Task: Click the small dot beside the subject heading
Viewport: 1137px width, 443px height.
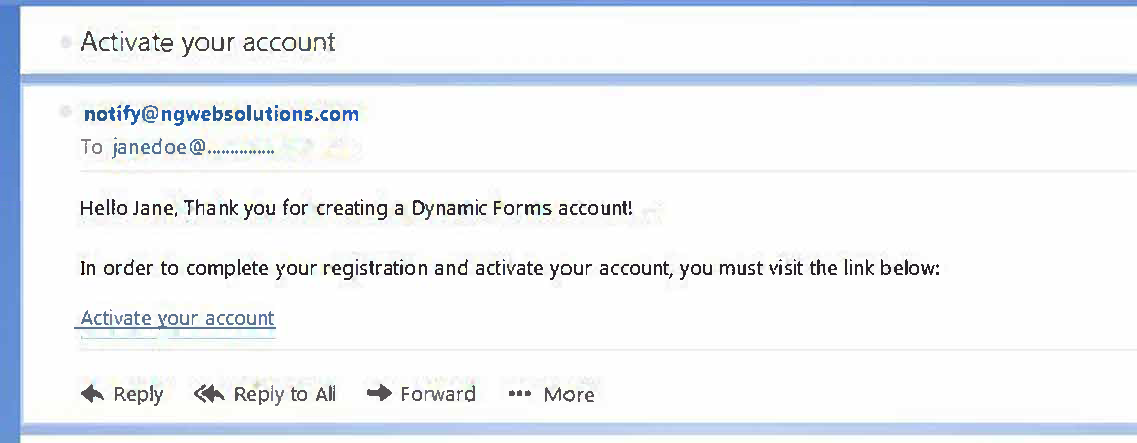Action: (x=66, y=41)
